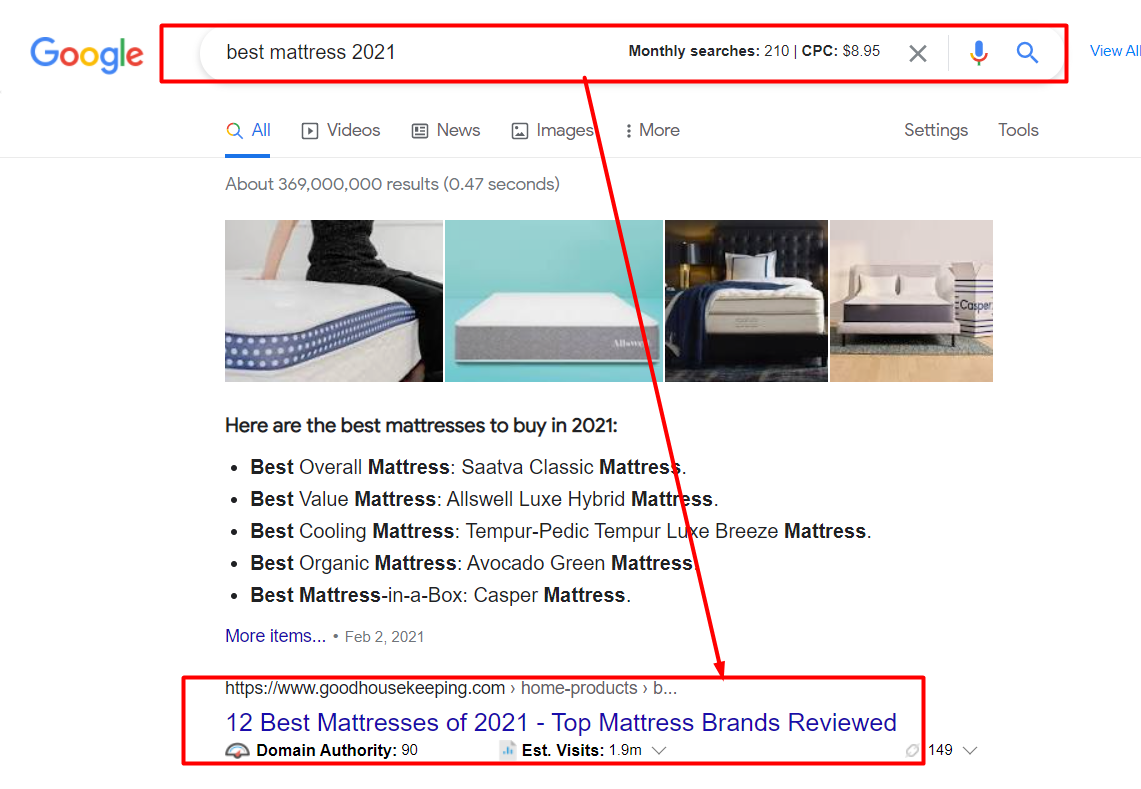Click the Domain Authority speedometer icon
1141x789 pixels.
tap(237, 749)
